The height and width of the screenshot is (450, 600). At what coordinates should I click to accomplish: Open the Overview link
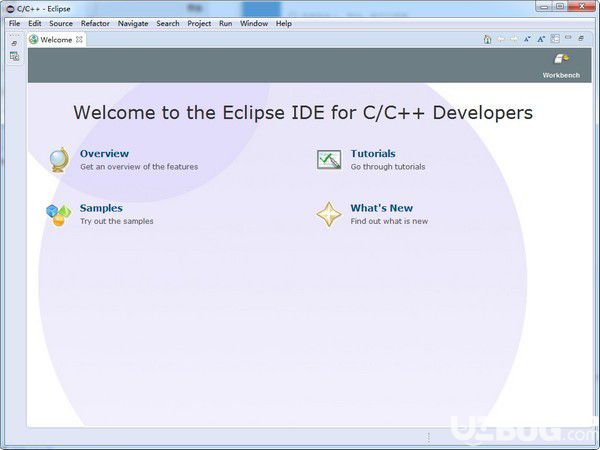tap(104, 153)
